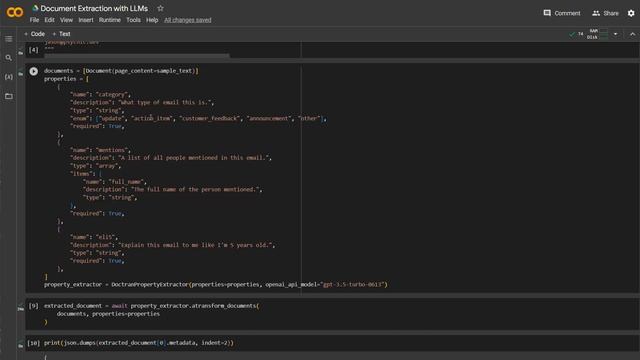Click the "mentions" name value
This screenshot has height=360, width=640.
tap(112, 150)
